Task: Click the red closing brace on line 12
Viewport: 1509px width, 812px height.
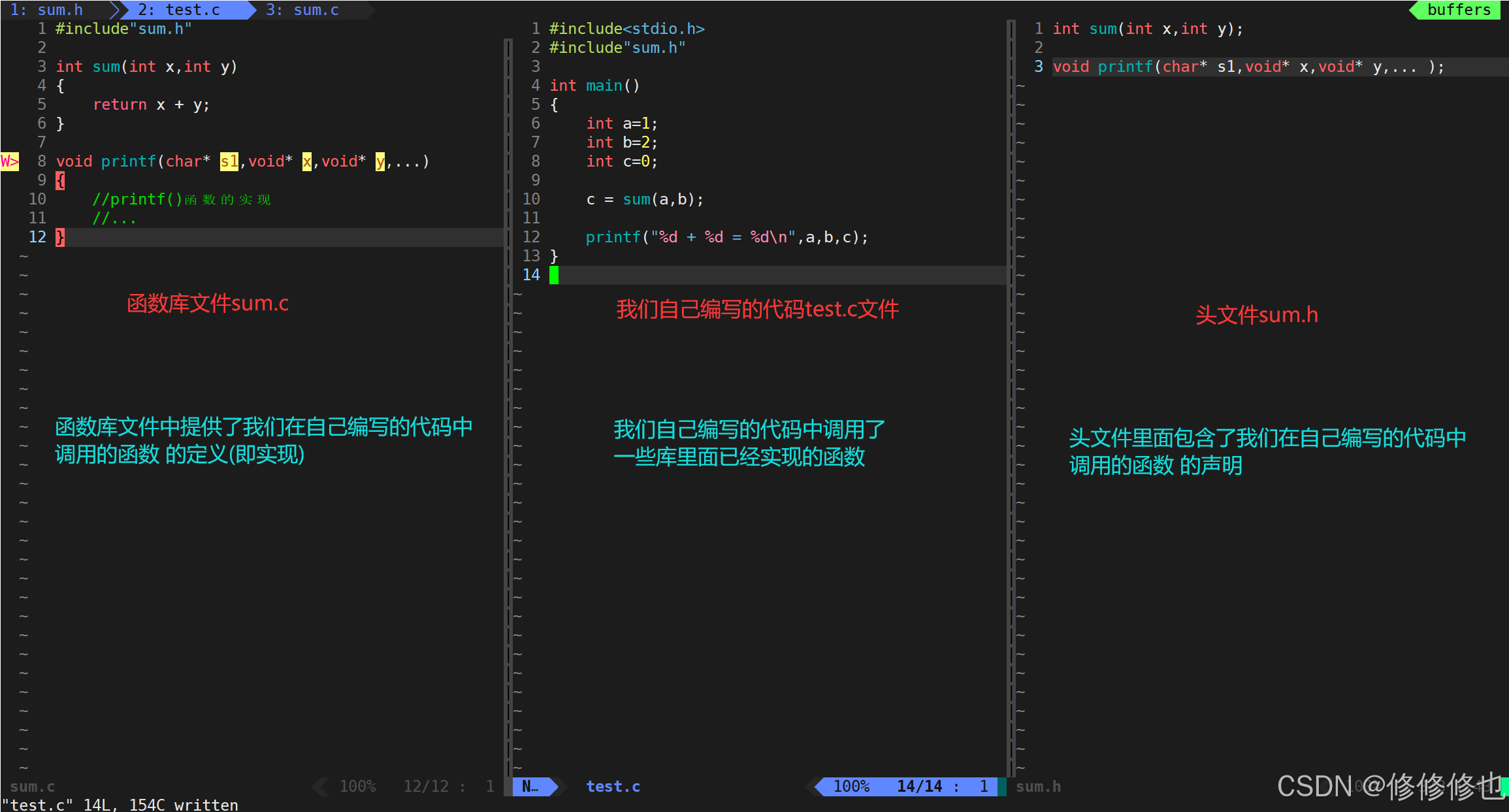Action: click(60, 237)
